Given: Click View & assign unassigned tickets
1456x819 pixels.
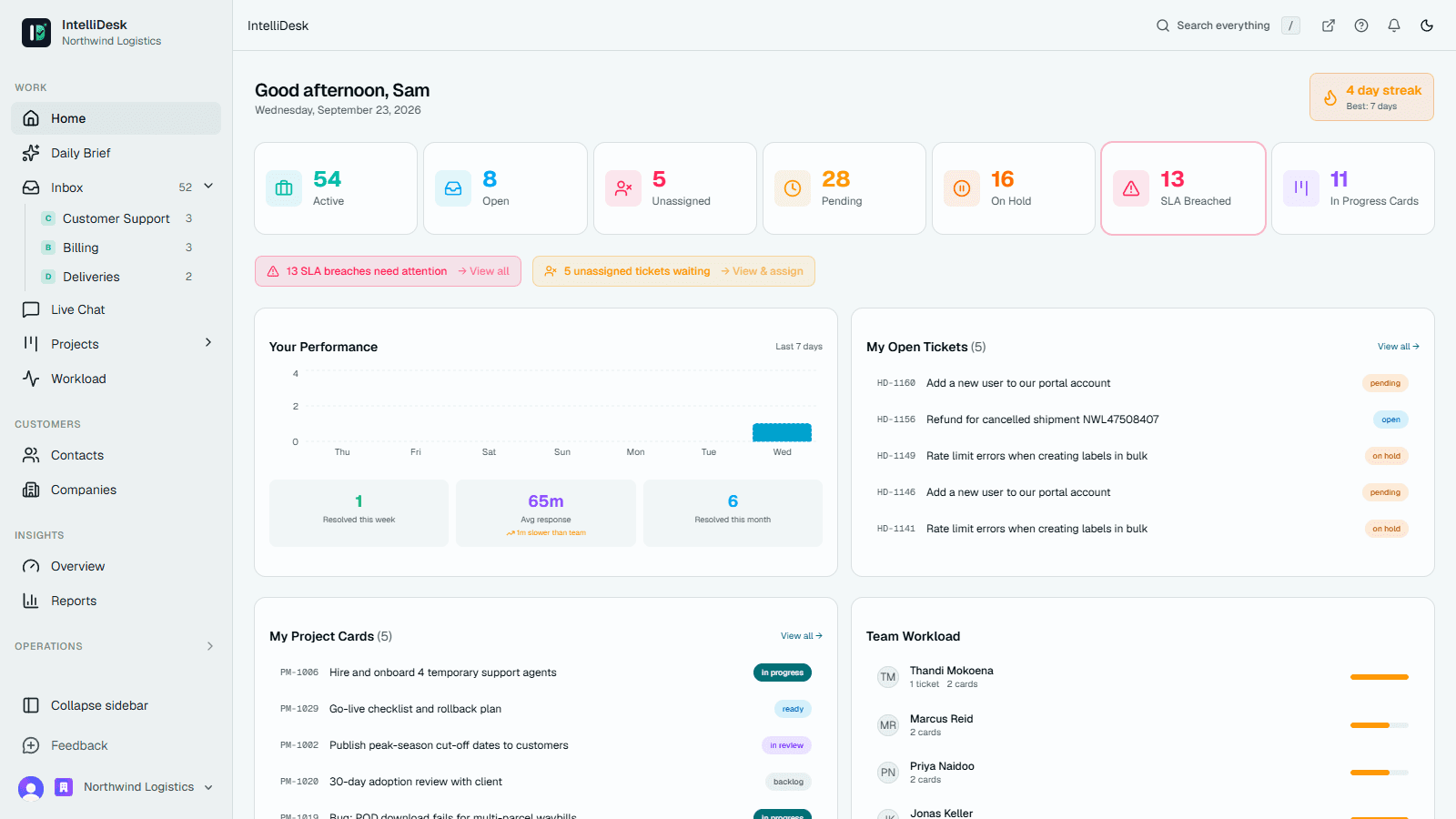Looking at the screenshot, I should pos(762,271).
